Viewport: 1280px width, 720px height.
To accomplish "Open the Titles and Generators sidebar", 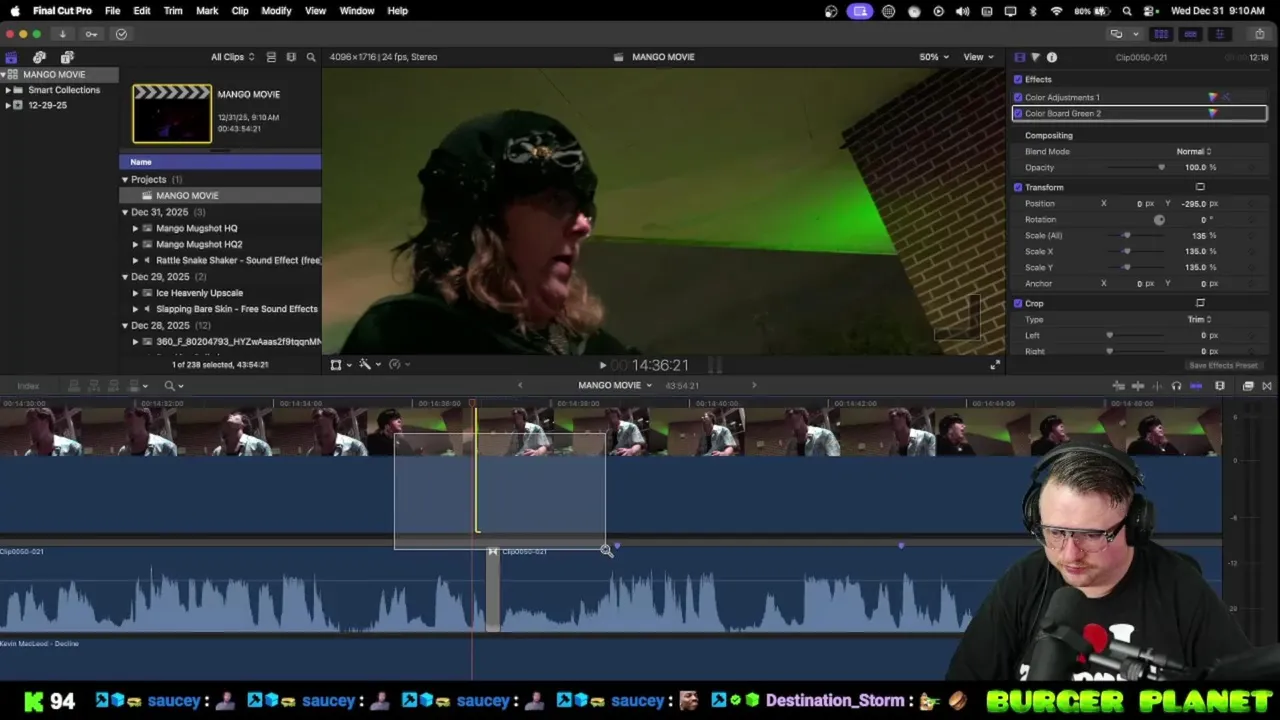I will [x=67, y=57].
